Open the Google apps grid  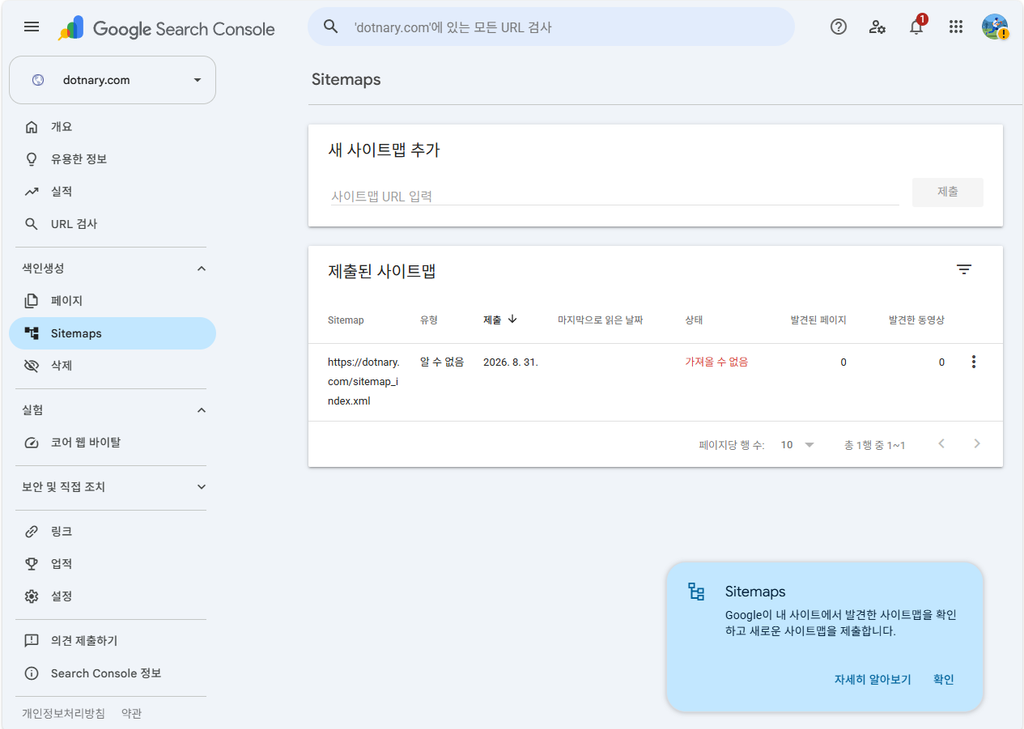tap(956, 27)
